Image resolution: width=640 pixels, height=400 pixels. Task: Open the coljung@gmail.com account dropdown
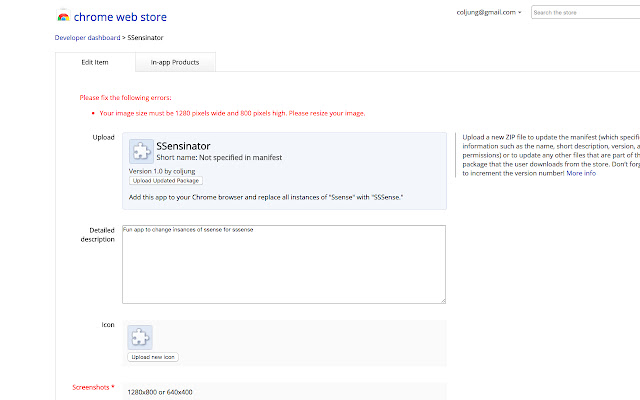(x=489, y=12)
